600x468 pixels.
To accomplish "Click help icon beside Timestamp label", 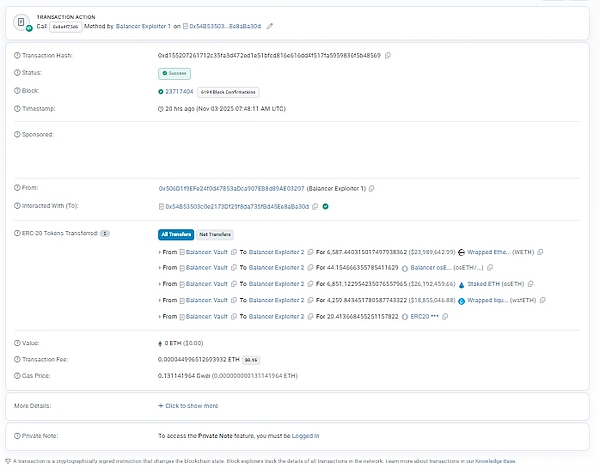I will coord(17,108).
